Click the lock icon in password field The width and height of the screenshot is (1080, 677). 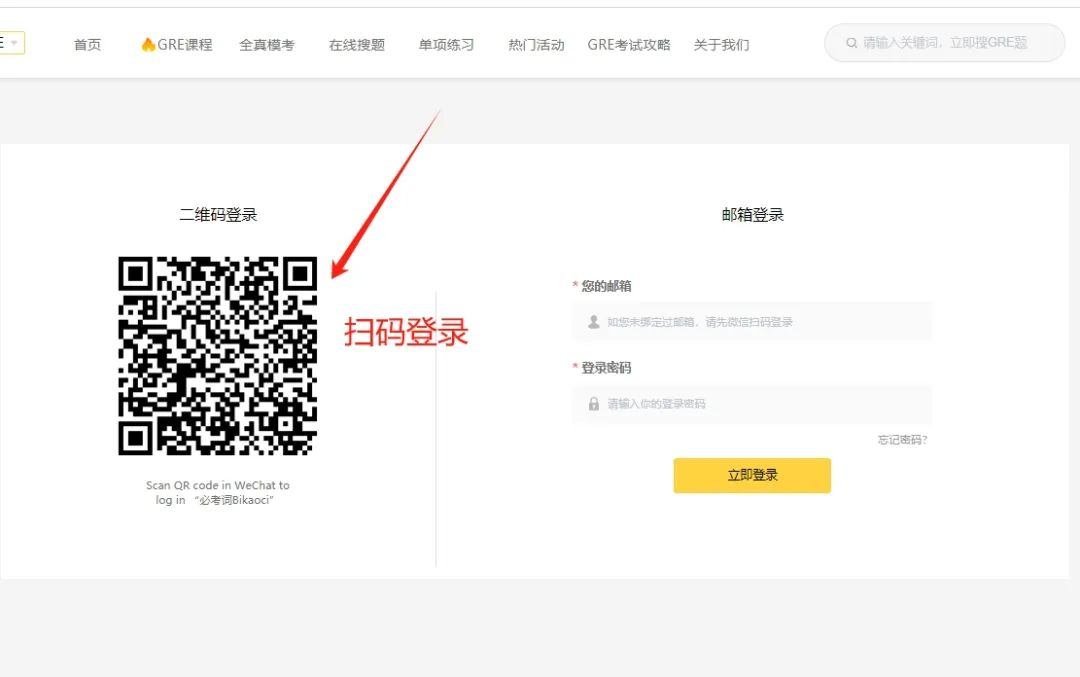pos(594,404)
